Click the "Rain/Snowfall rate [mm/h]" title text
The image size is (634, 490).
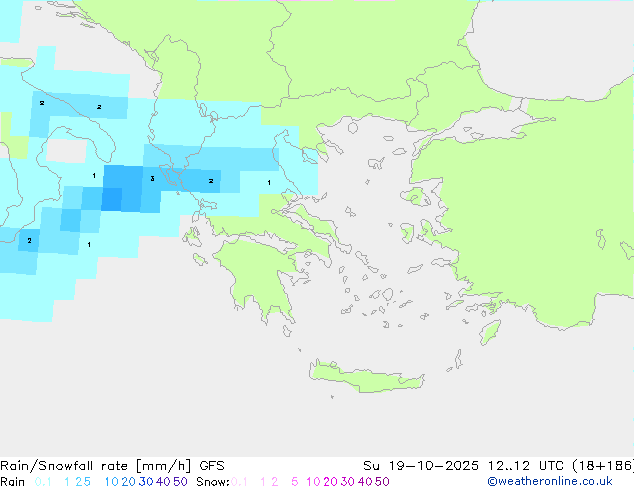point(95,466)
